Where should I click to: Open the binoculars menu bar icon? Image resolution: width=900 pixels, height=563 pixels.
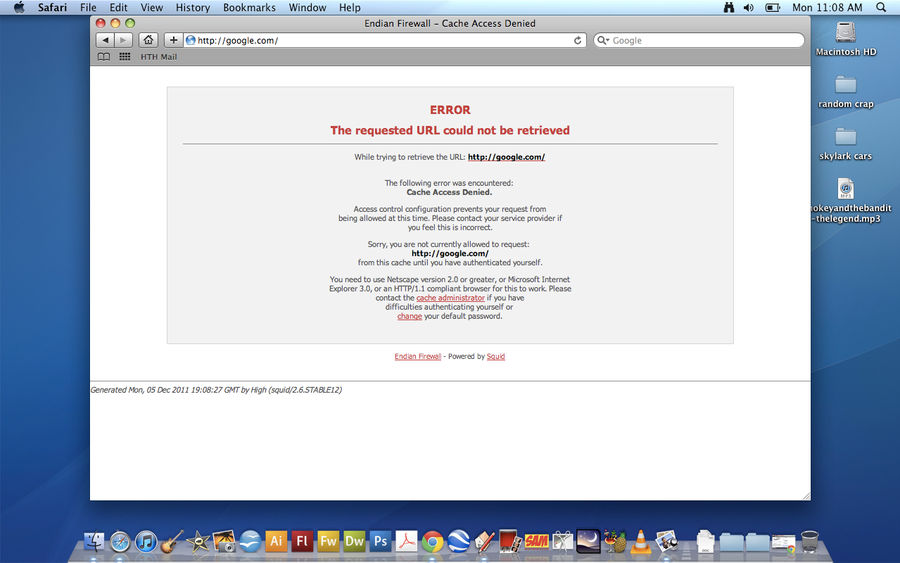click(729, 7)
